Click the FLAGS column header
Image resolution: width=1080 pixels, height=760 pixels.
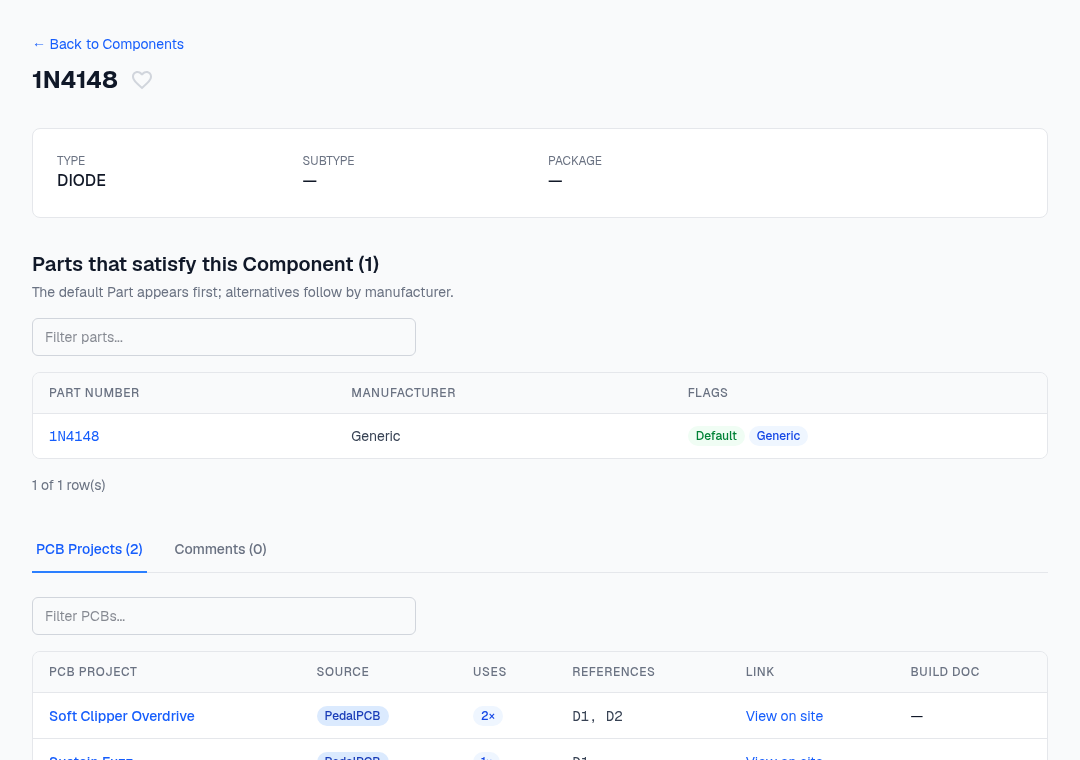(x=707, y=393)
